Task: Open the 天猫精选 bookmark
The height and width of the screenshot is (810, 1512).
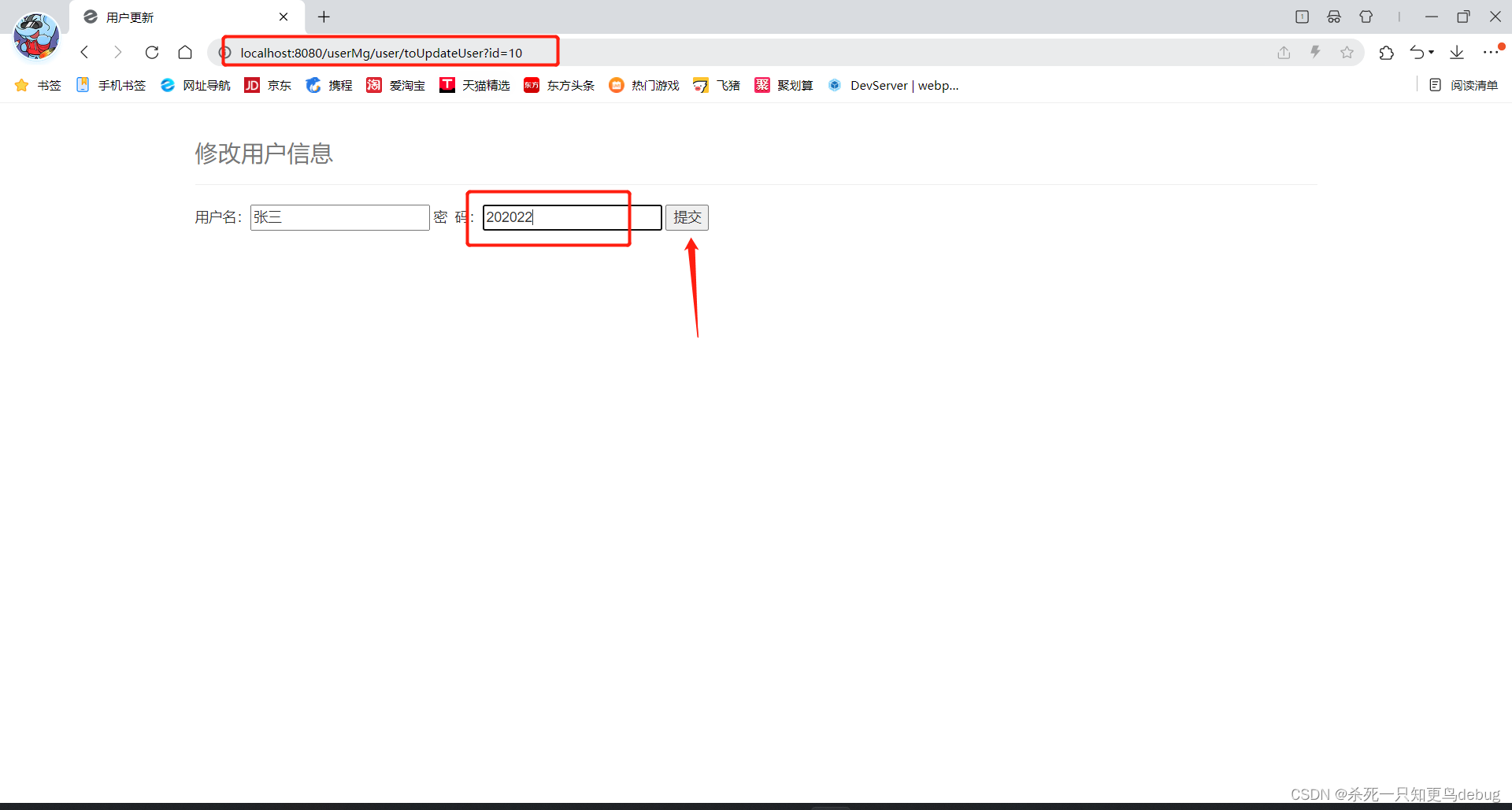Action: (x=475, y=85)
